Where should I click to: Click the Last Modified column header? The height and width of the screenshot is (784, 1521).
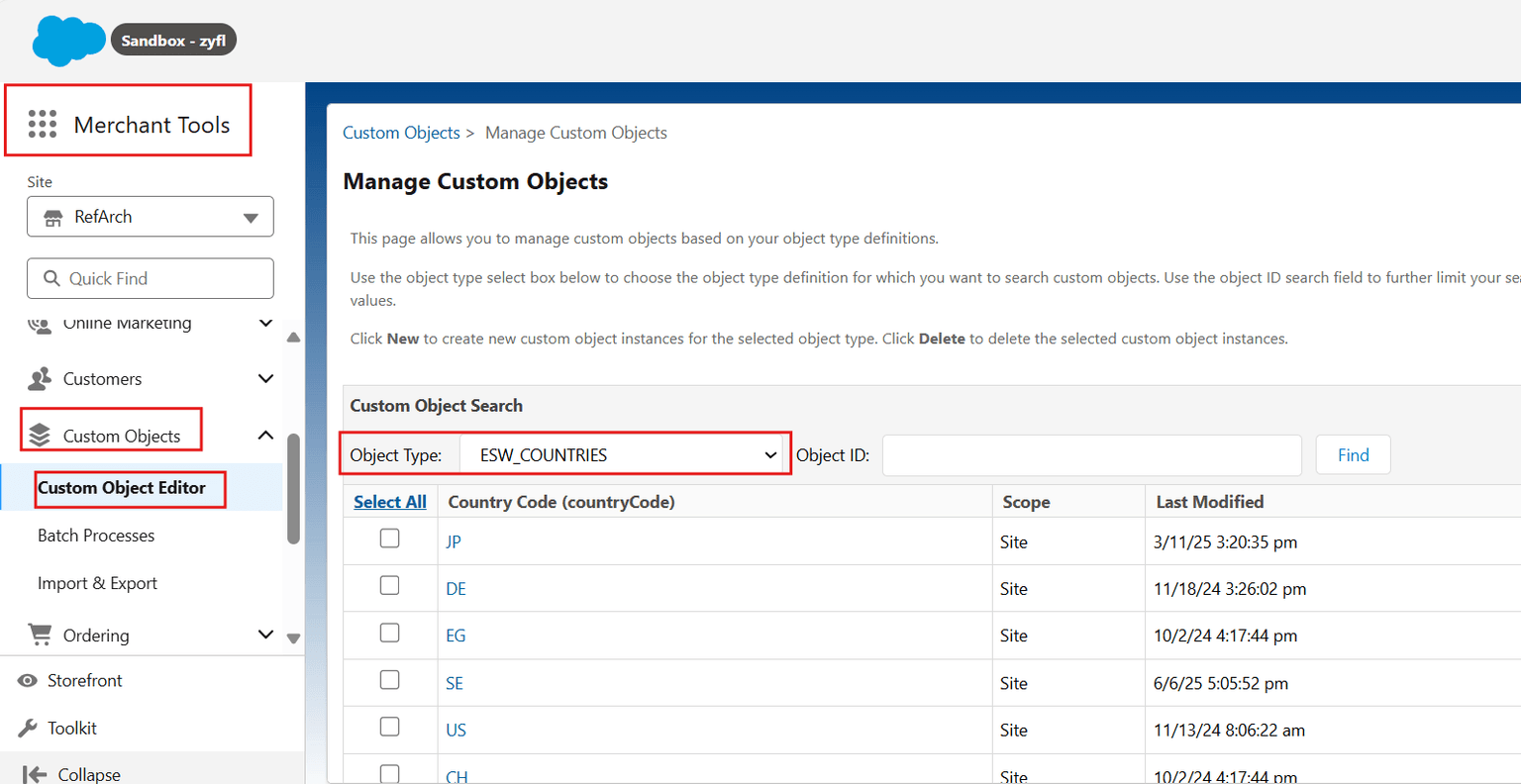(1210, 502)
